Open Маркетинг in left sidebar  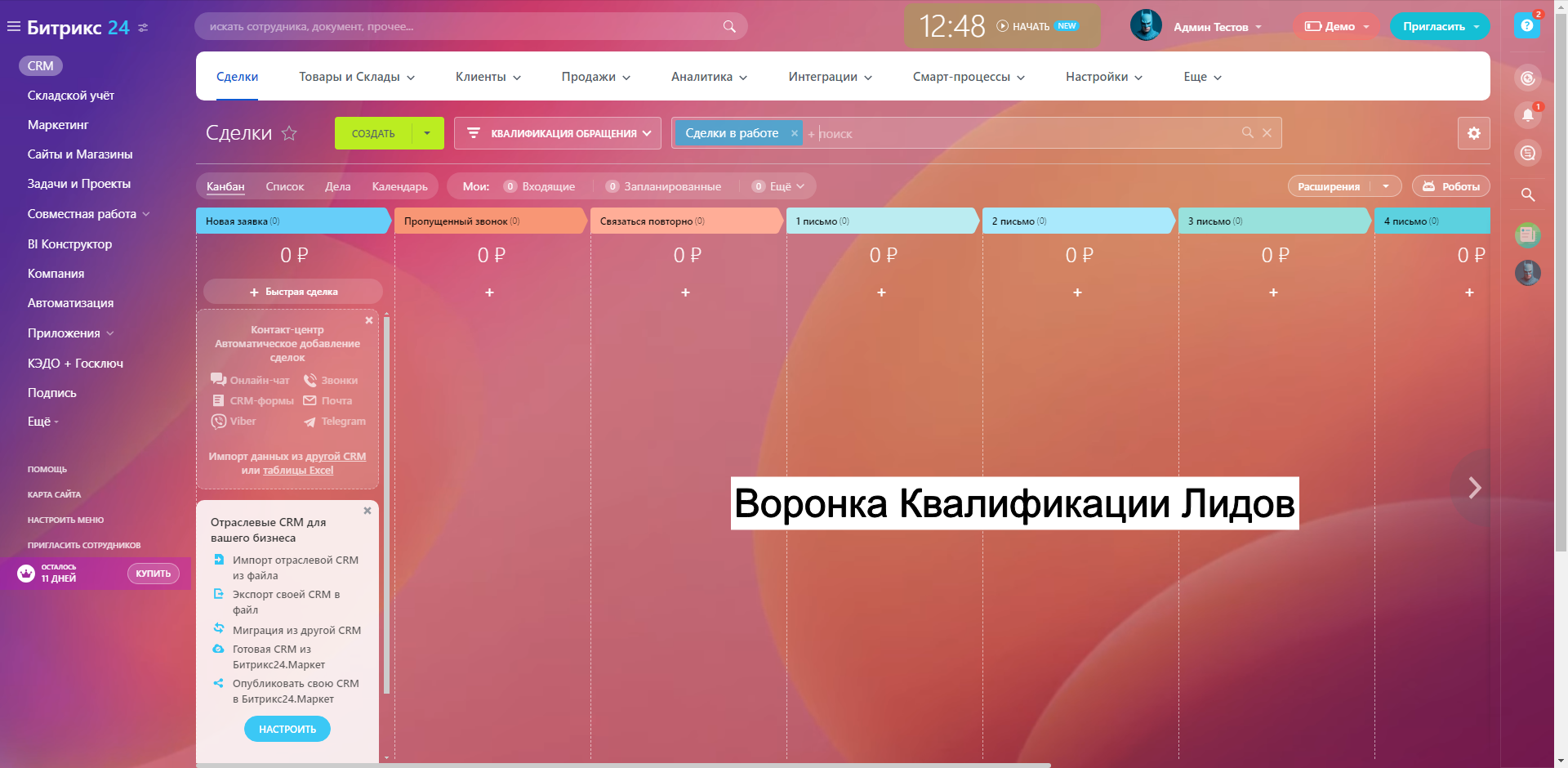point(58,125)
